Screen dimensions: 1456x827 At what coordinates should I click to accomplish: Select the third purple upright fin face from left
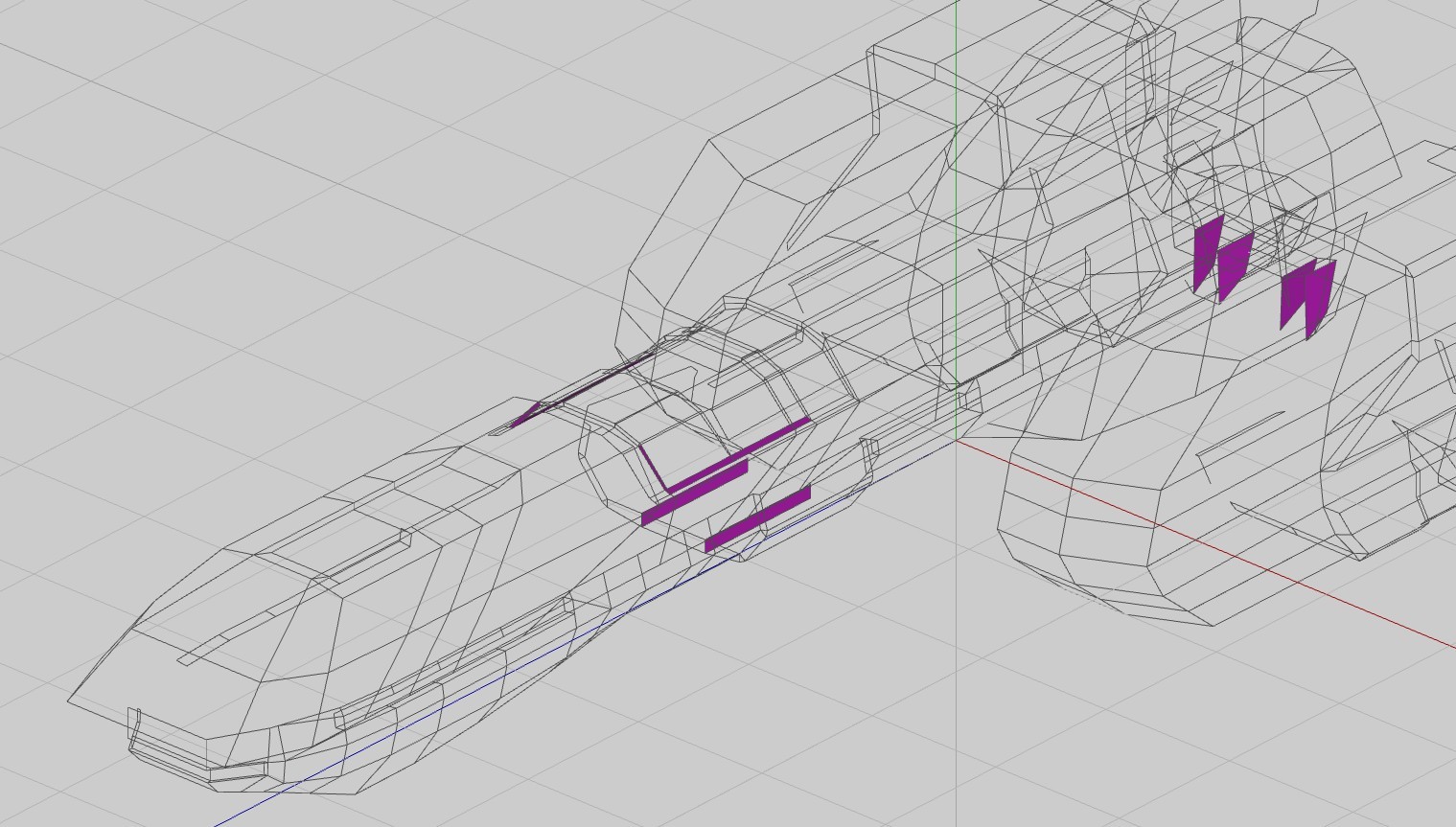click(1295, 292)
